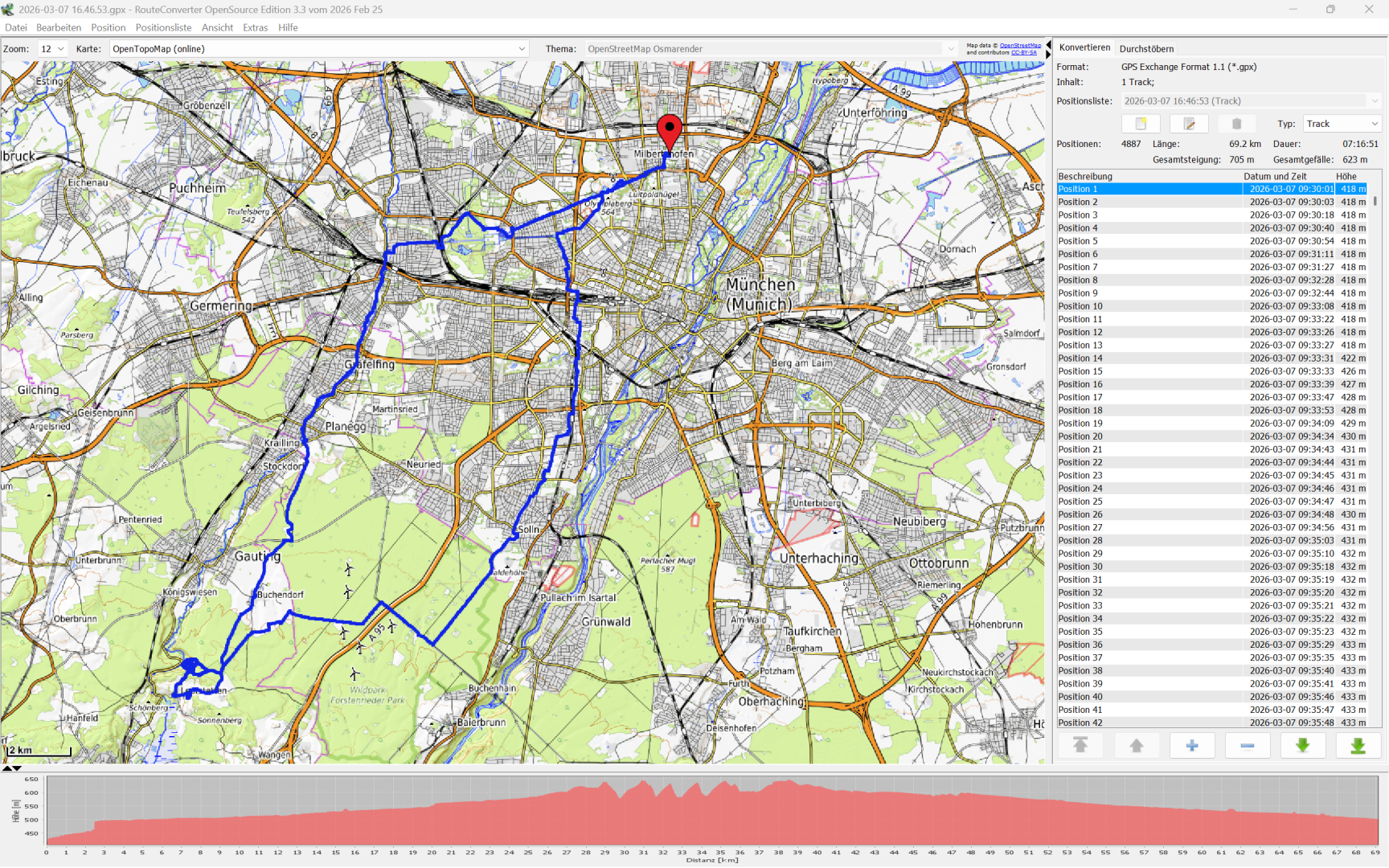Open the Typ Track dropdown
The width and height of the screenshot is (1389, 868).
coord(1342,124)
